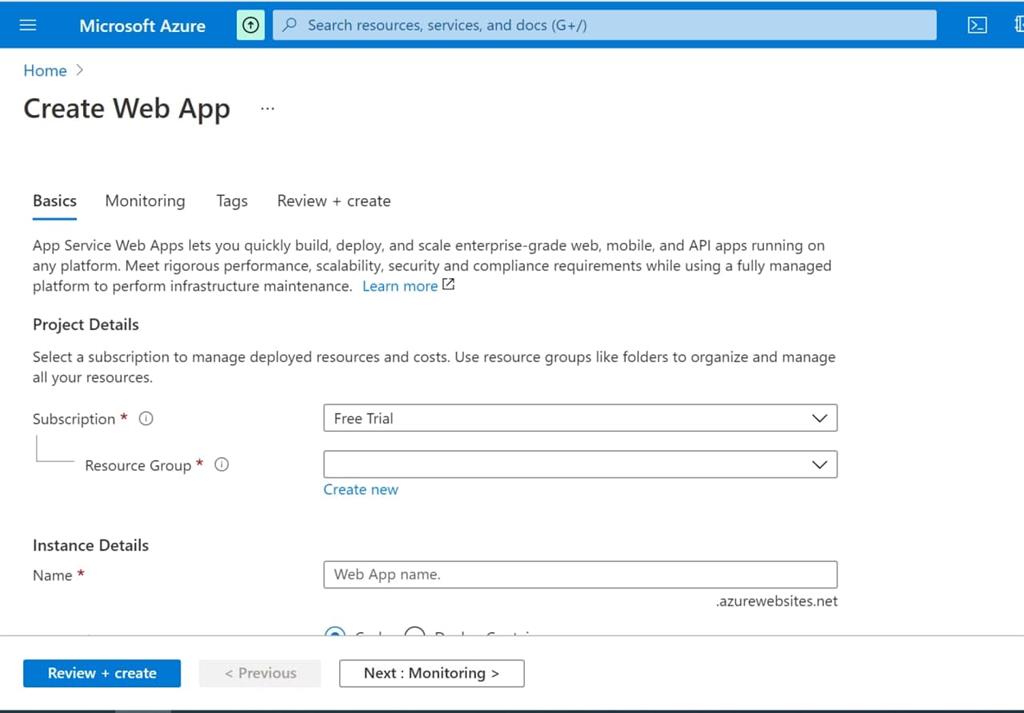The image size is (1024, 713).
Task: Select the Tags tab
Action: [232, 201]
